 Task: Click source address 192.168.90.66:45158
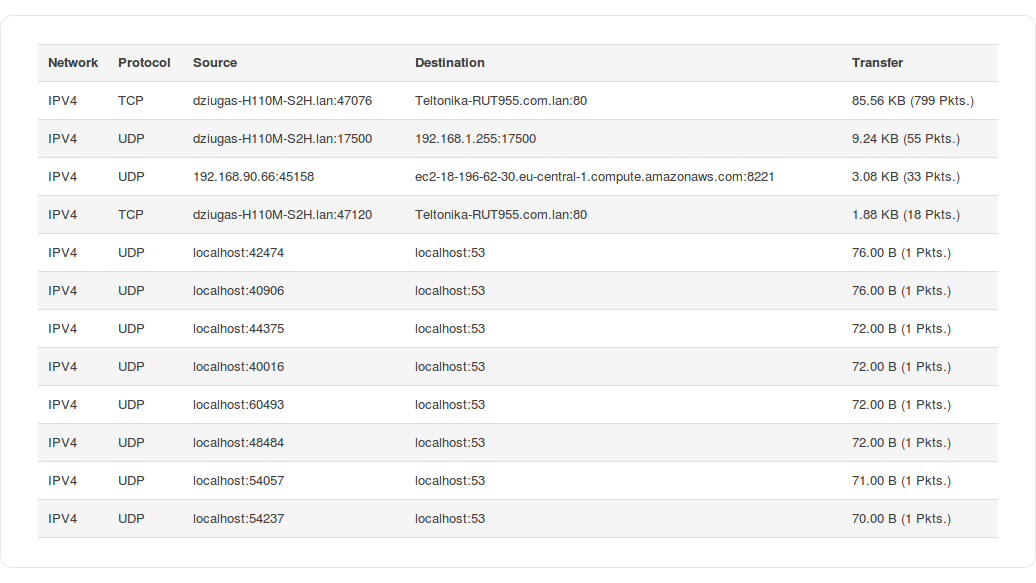(x=253, y=177)
